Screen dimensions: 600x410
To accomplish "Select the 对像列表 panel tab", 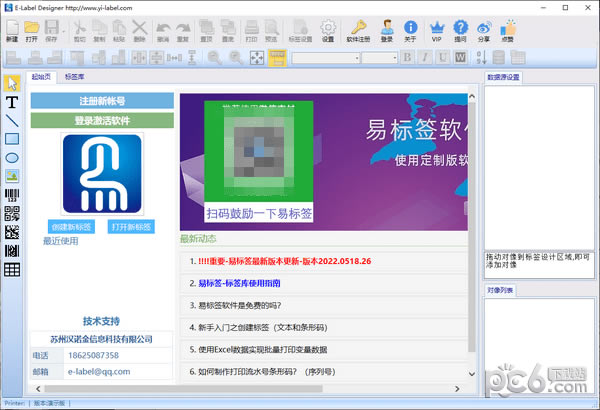I will pyautogui.click(x=500, y=290).
